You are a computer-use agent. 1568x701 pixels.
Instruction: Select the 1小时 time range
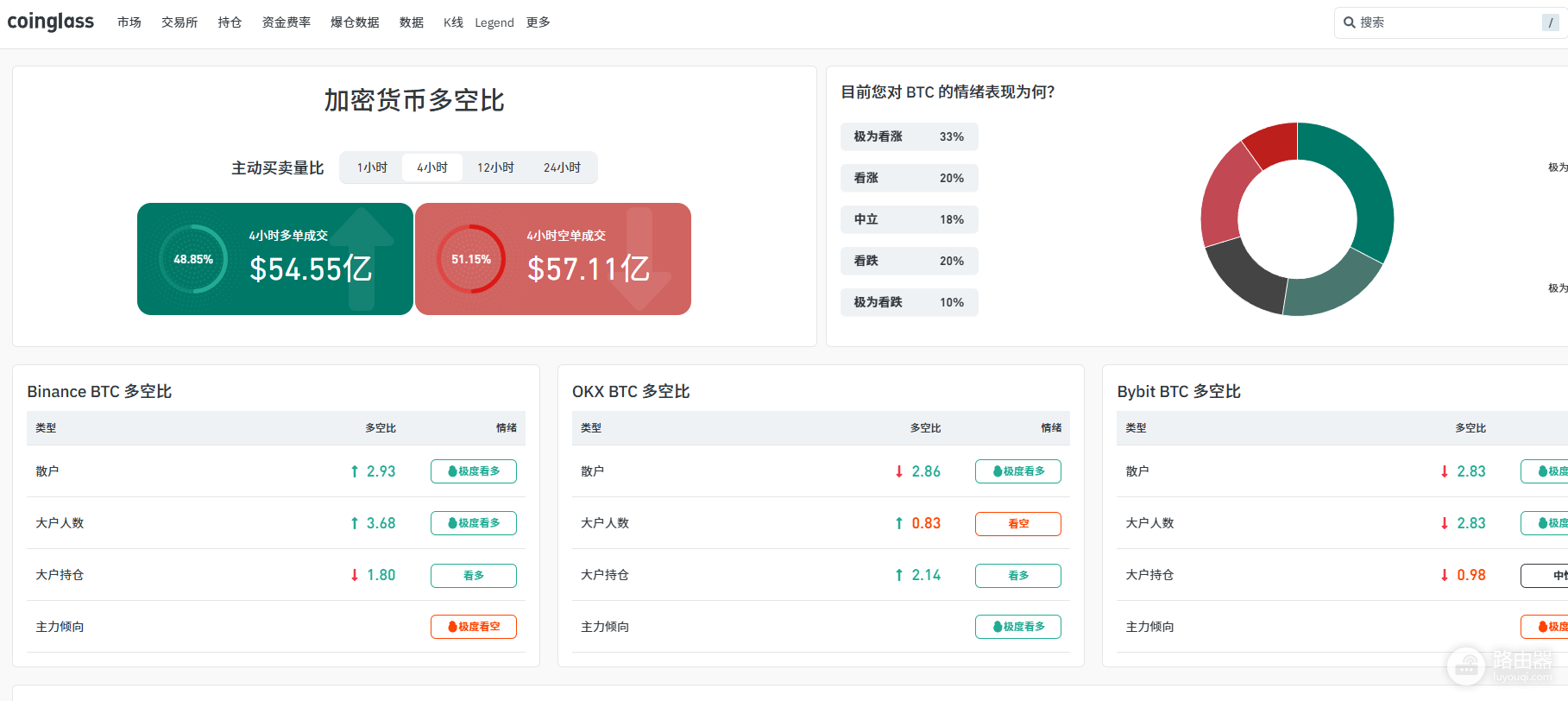(x=372, y=167)
